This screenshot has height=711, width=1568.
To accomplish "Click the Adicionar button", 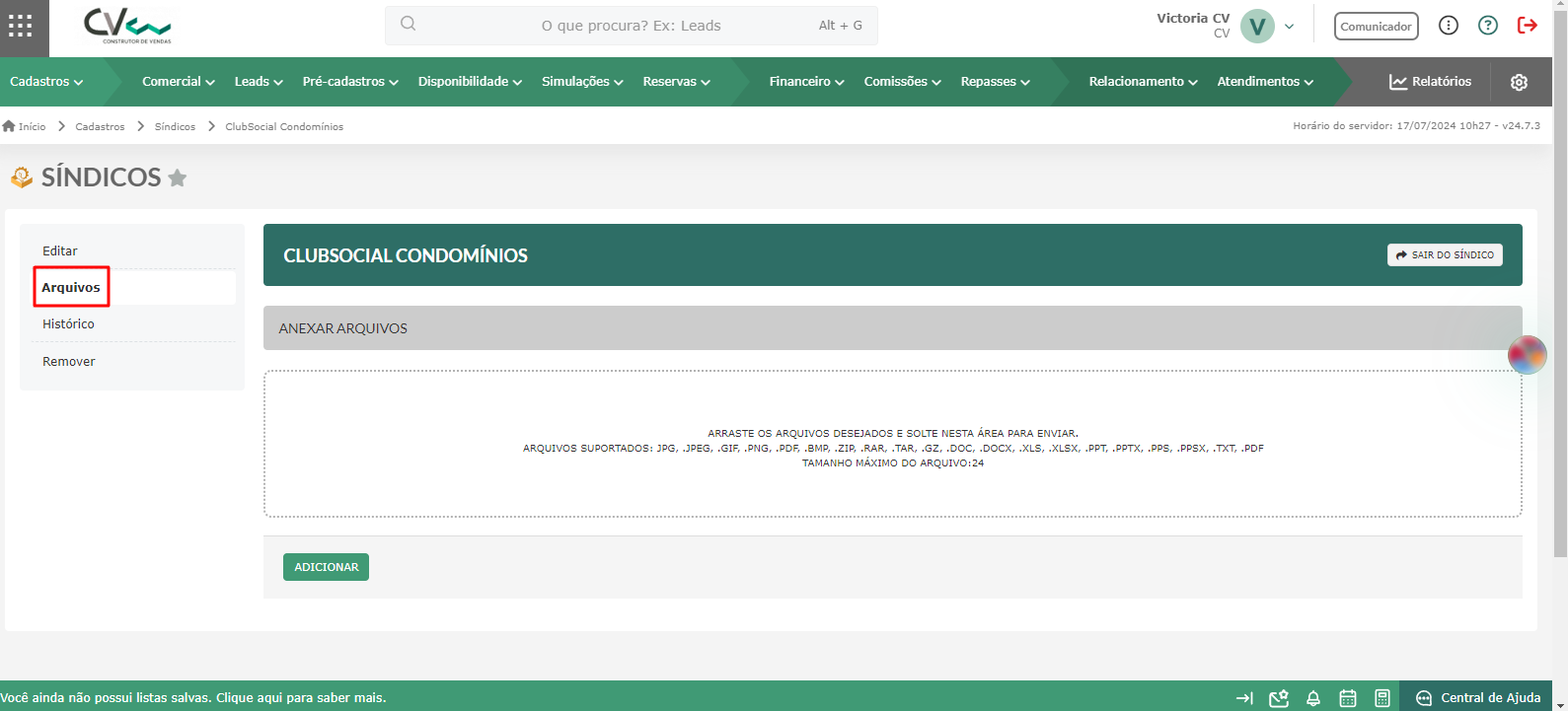I will [x=326, y=567].
